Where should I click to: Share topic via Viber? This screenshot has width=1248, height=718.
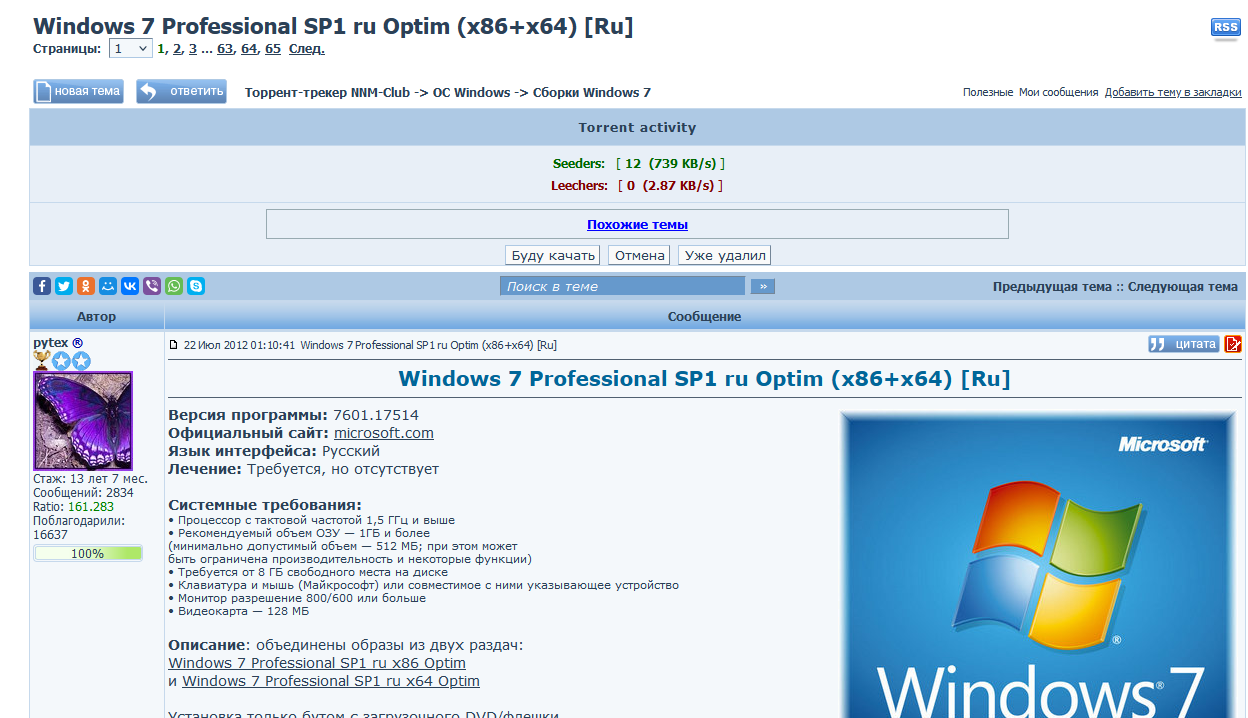click(x=152, y=286)
